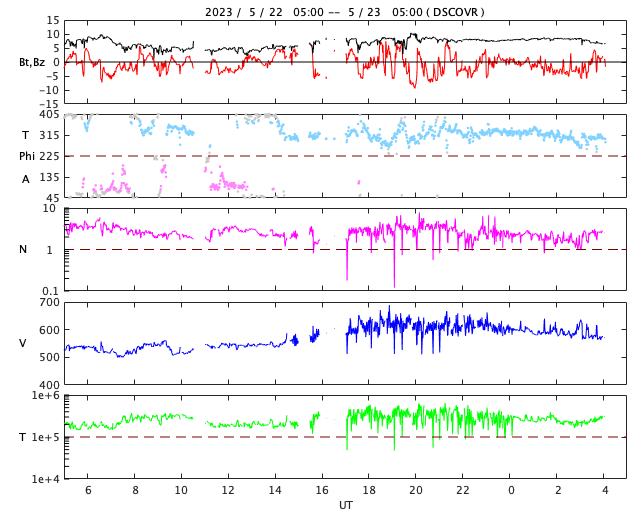The height and width of the screenshot is (512, 640).
Task: Click the UT label below the time axis
Action: click(x=345, y=505)
